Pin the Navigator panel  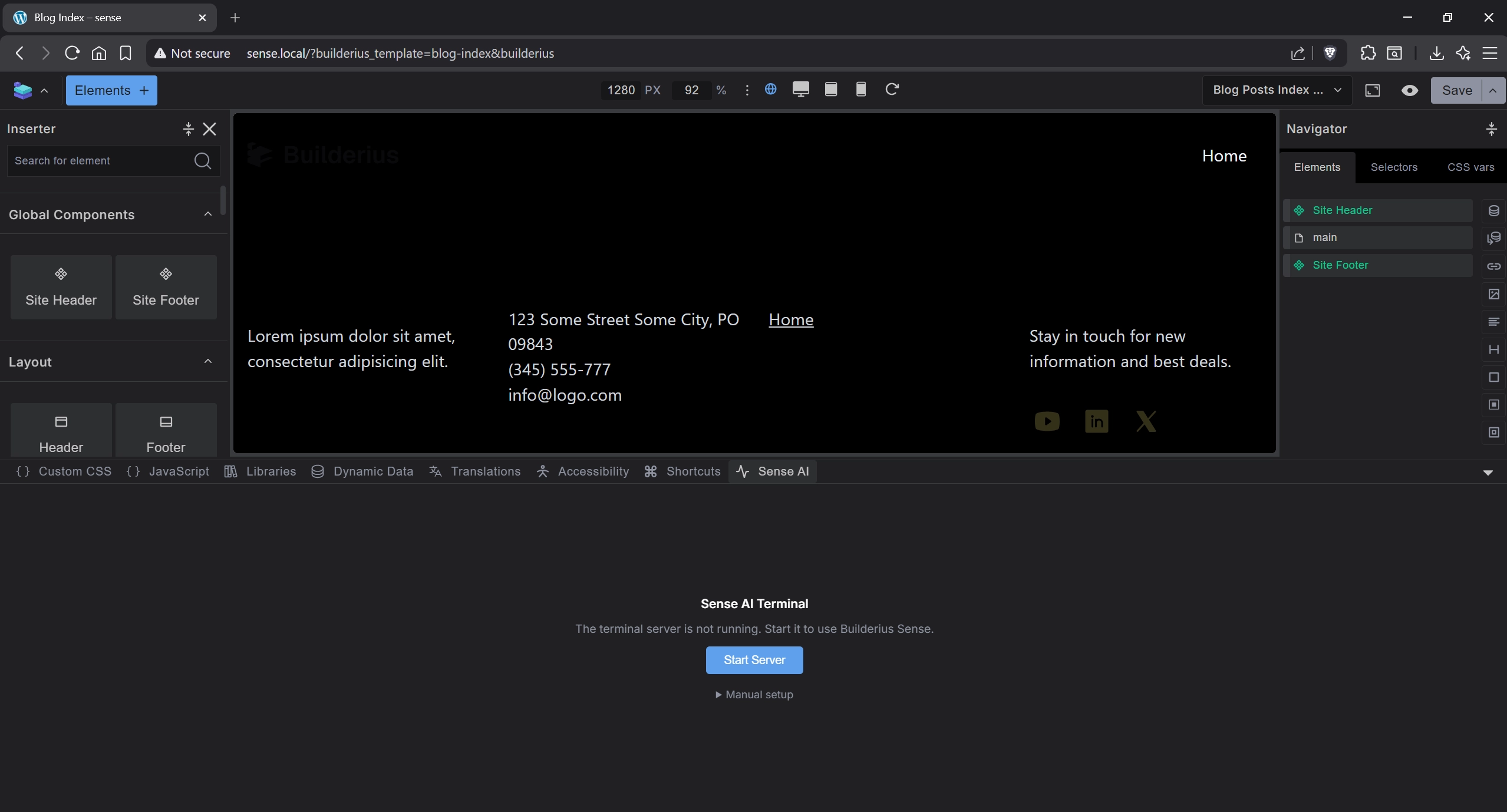pos(1492,129)
